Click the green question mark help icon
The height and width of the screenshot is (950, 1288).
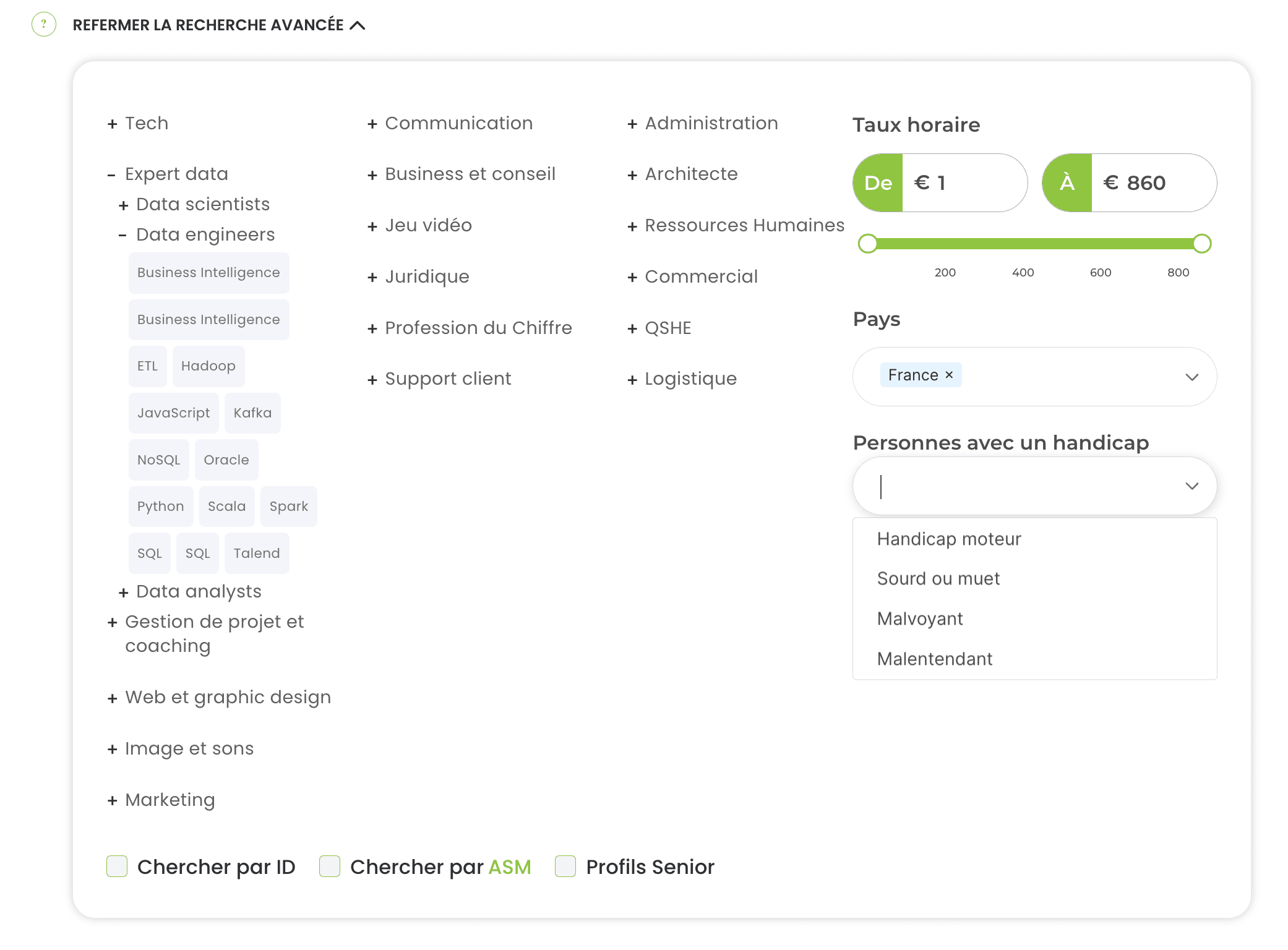pos(44,25)
